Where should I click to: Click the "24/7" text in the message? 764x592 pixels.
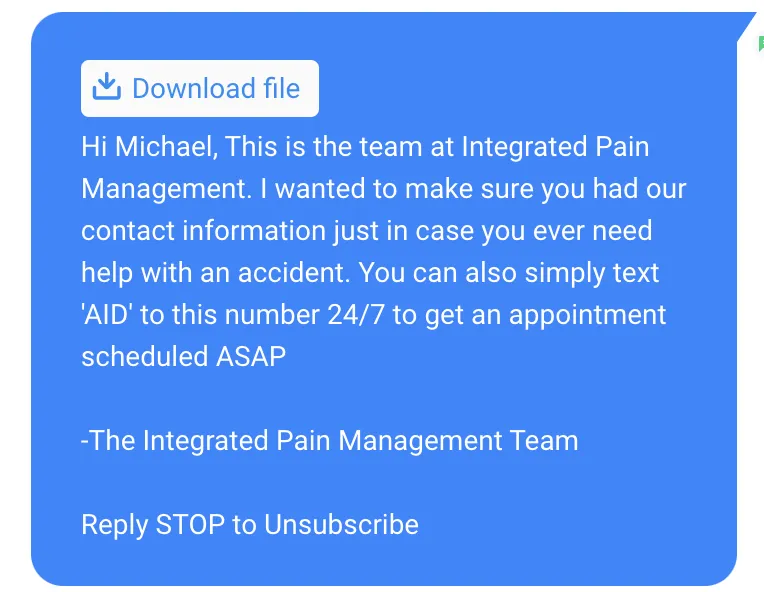tap(356, 314)
